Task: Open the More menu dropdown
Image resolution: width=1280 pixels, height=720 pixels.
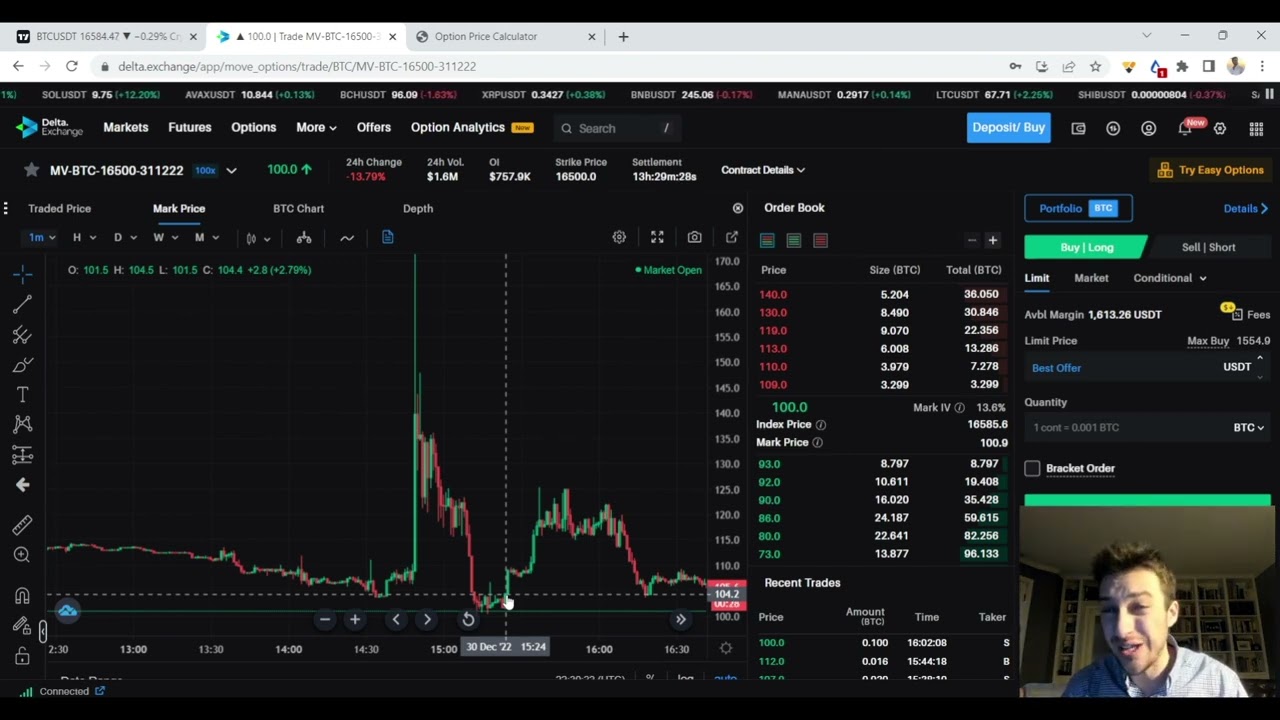Action: click(x=316, y=128)
